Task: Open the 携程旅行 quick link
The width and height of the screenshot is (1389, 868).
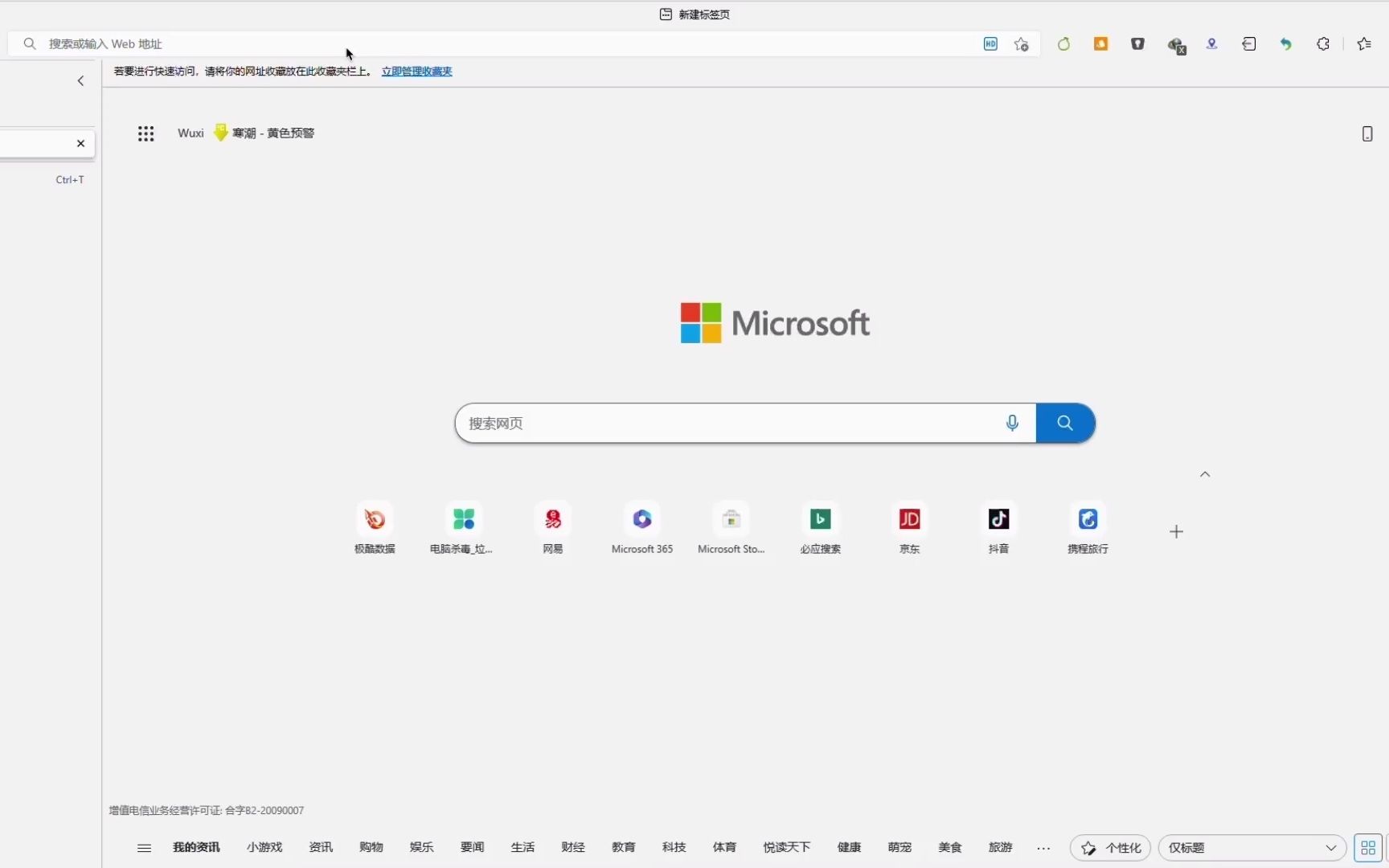Action: [1088, 529]
